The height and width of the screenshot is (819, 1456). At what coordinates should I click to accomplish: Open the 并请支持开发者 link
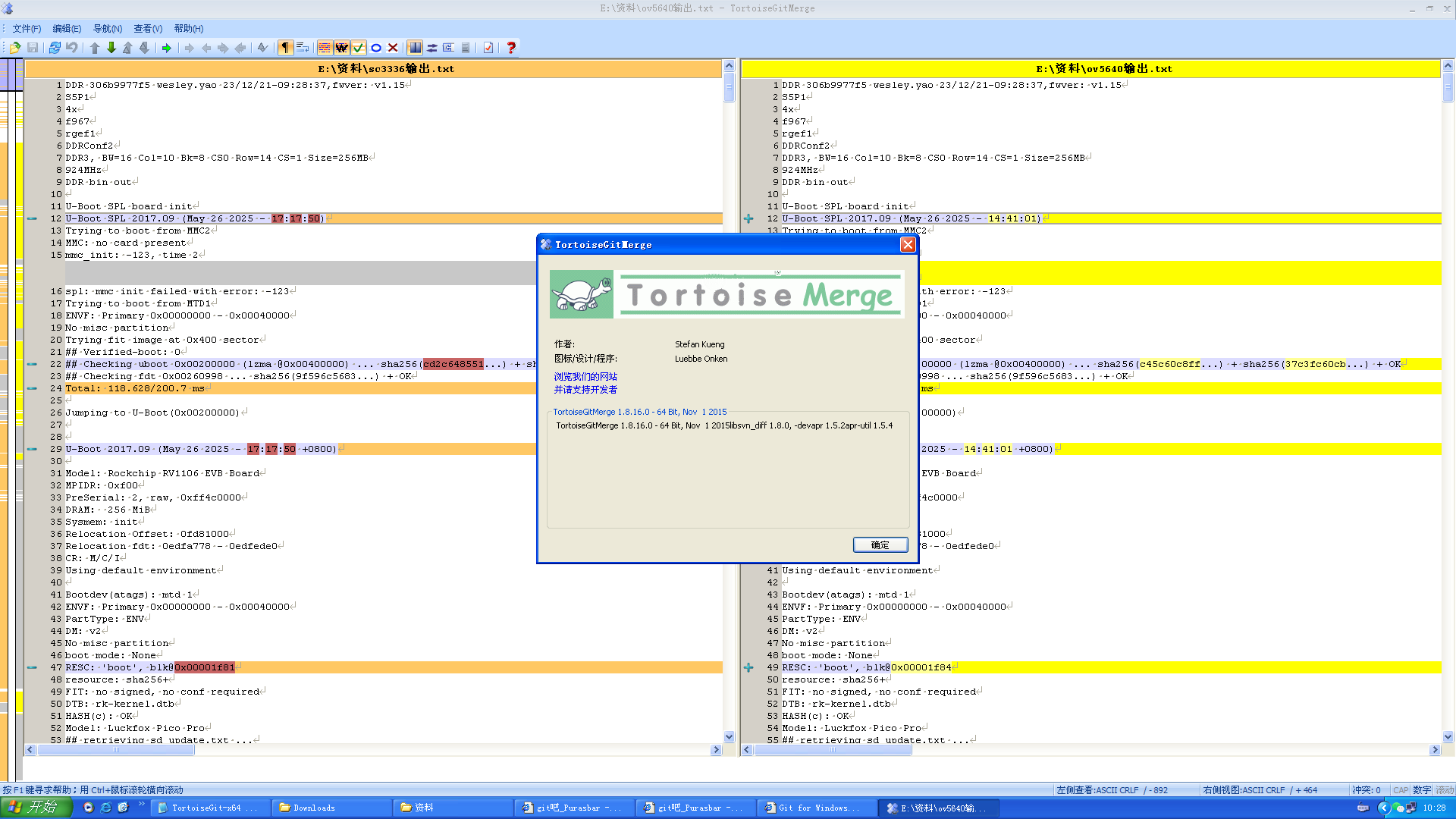pyautogui.click(x=585, y=390)
